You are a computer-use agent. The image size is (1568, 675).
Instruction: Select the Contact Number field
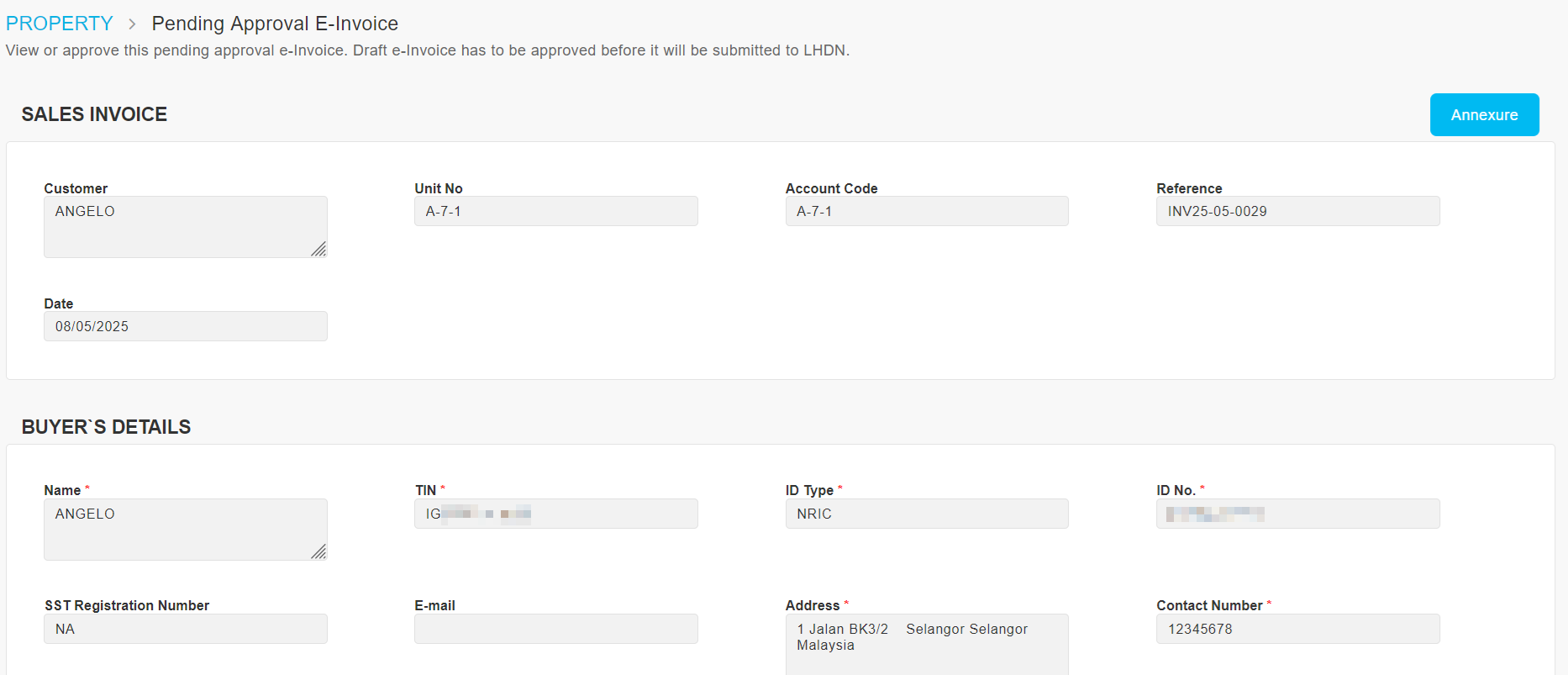tap(1298, 629)
